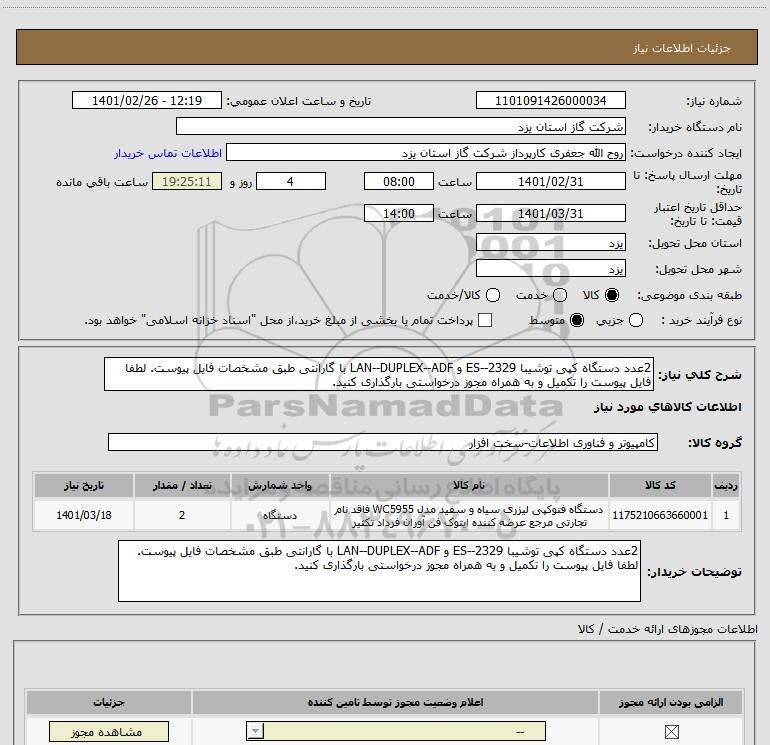Click the announcement date field 1401/02/26 - 12:19
770x745 pixels.
[147, 101]
